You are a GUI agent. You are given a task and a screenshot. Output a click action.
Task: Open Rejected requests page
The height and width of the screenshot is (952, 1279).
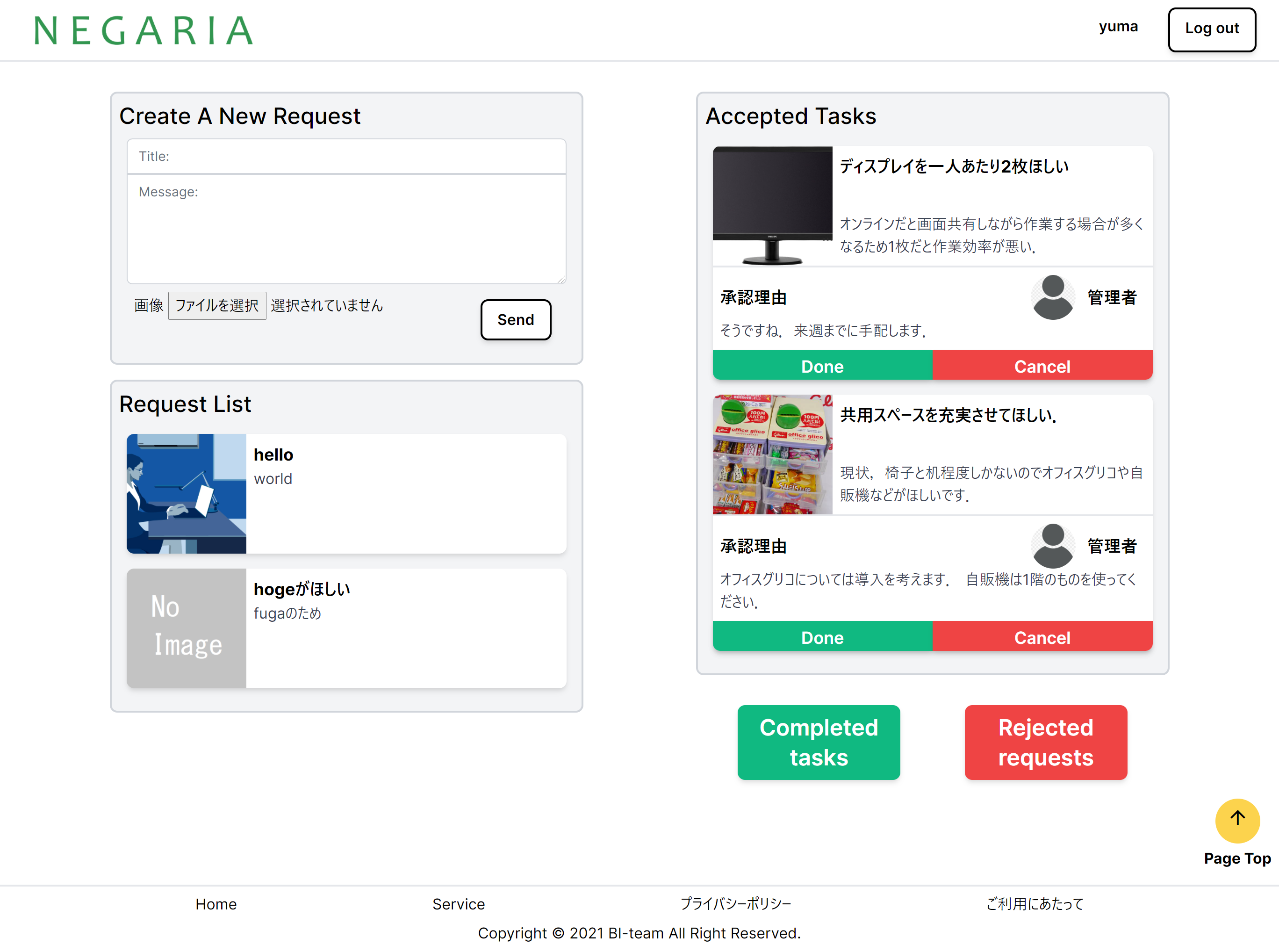pos(1045,742)
